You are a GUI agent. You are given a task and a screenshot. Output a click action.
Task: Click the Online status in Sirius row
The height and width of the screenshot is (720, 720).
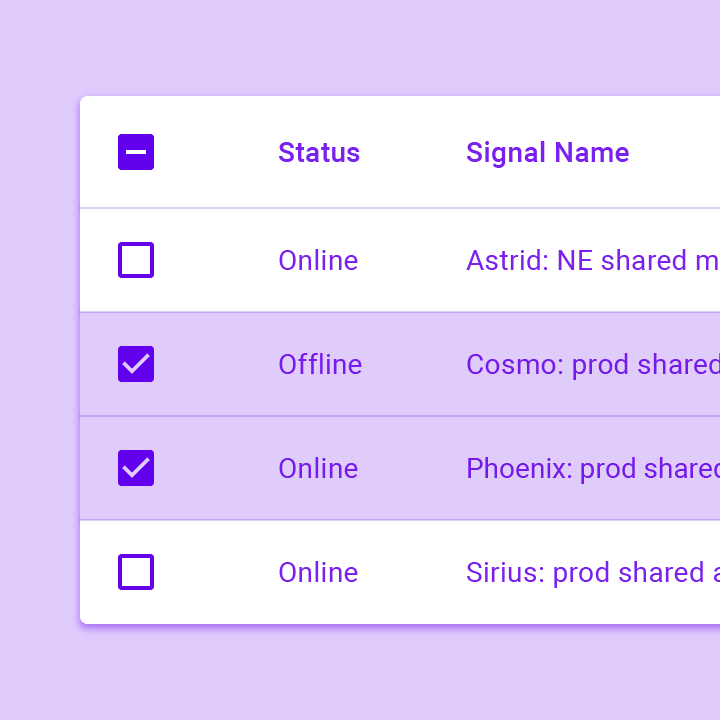(318, 572)
